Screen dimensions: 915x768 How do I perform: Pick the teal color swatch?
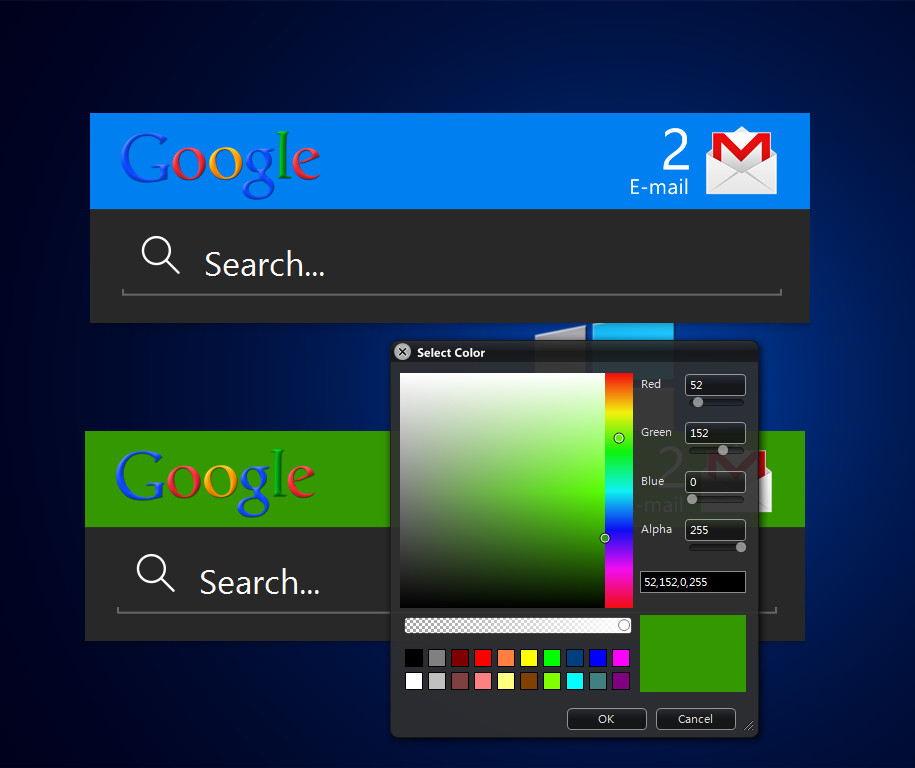(x=598, y=681)
